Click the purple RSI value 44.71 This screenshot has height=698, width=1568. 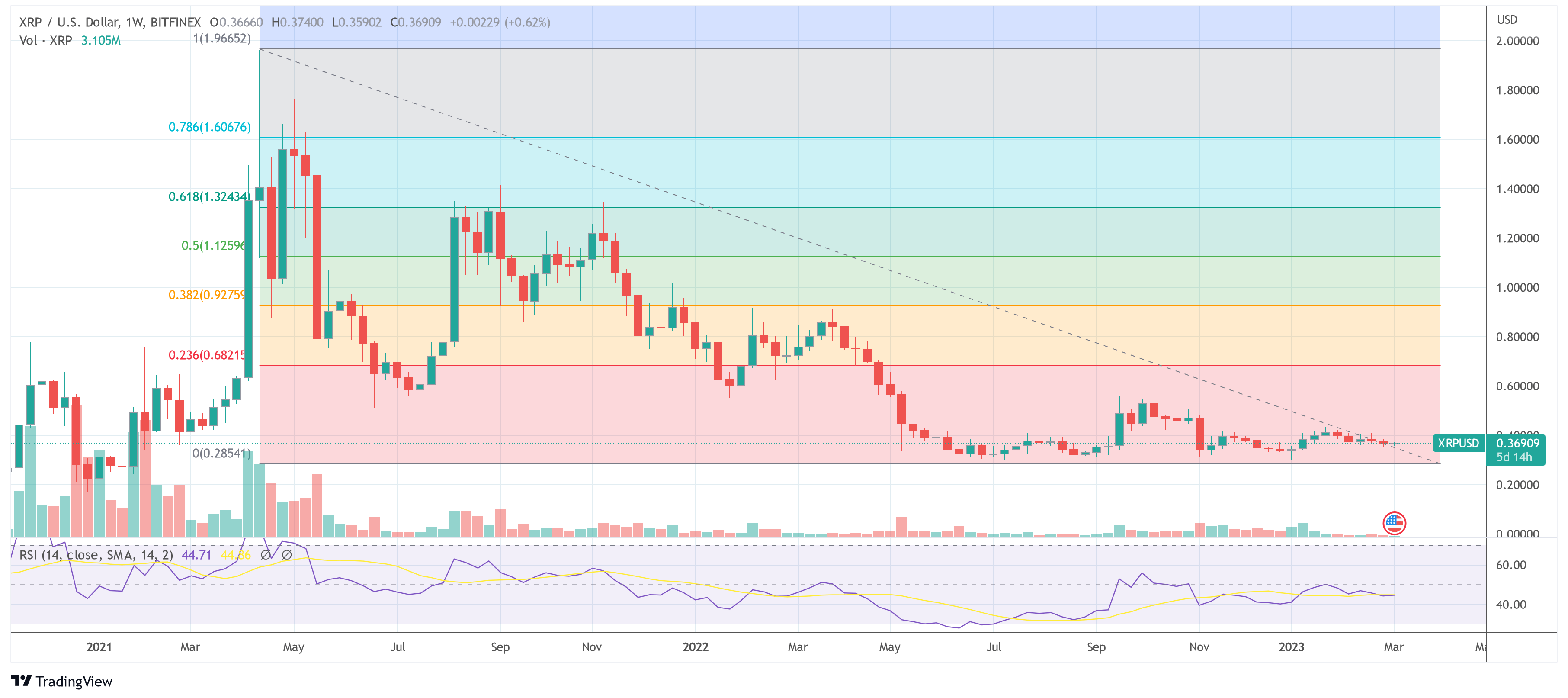click(x=197, y=555)
